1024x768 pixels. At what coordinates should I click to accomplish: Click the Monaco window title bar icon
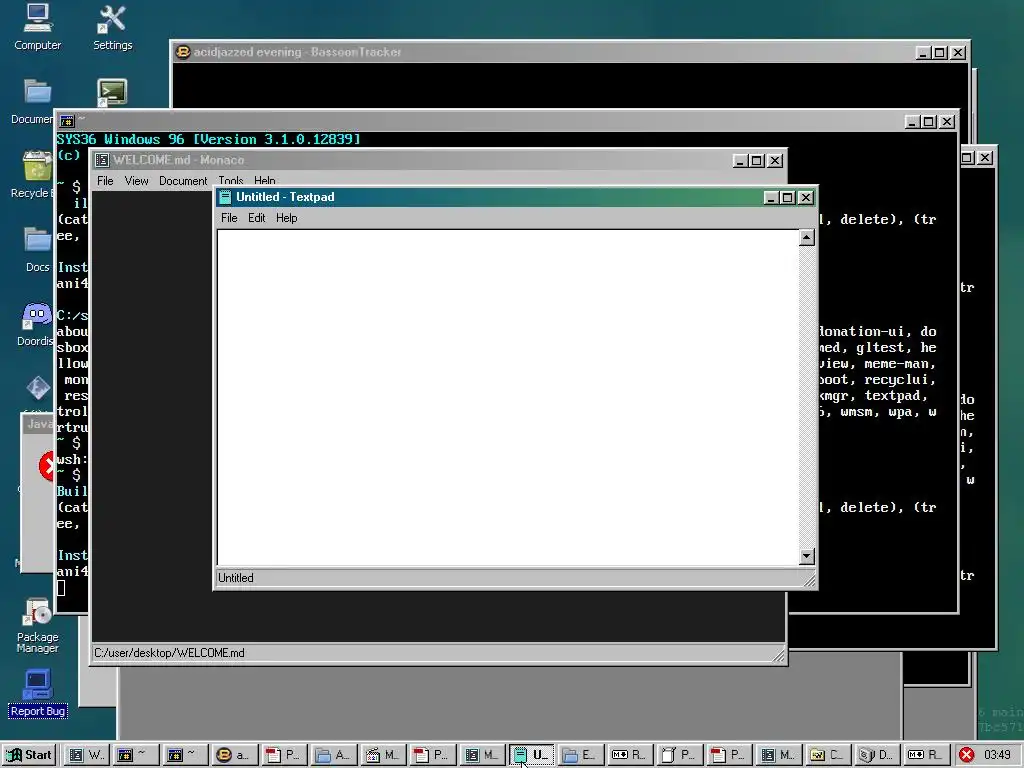coord(102,160)
